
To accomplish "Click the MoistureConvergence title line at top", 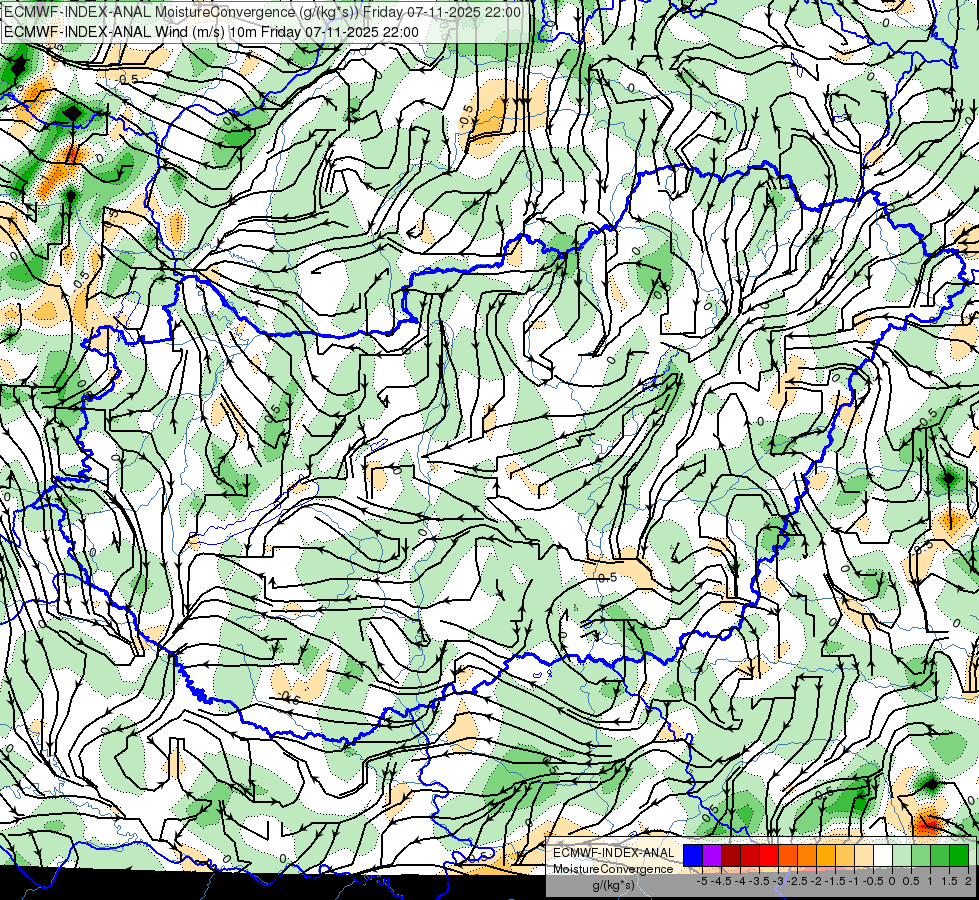I will 262,11.
